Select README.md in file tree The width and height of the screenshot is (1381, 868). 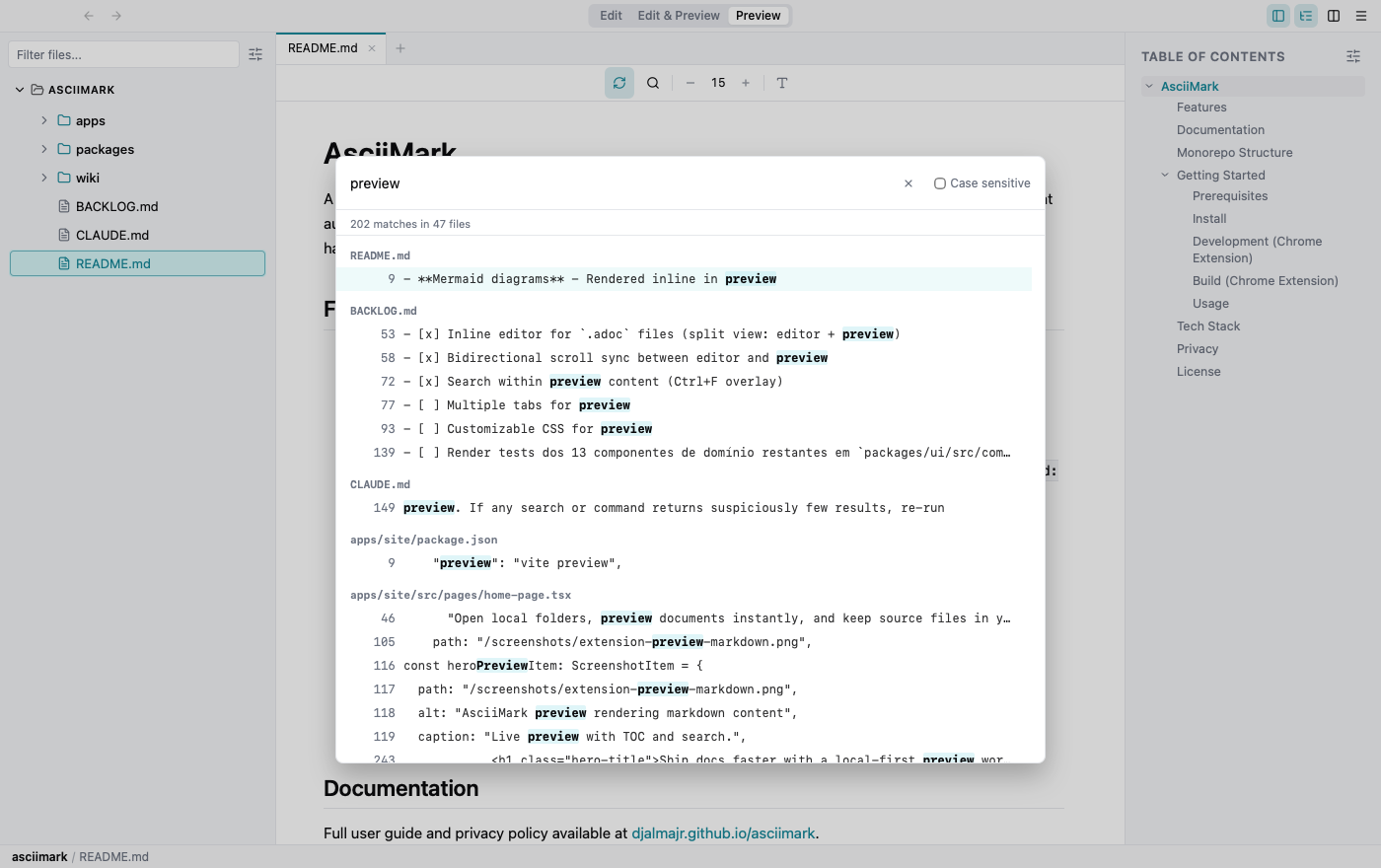point(137,263)
